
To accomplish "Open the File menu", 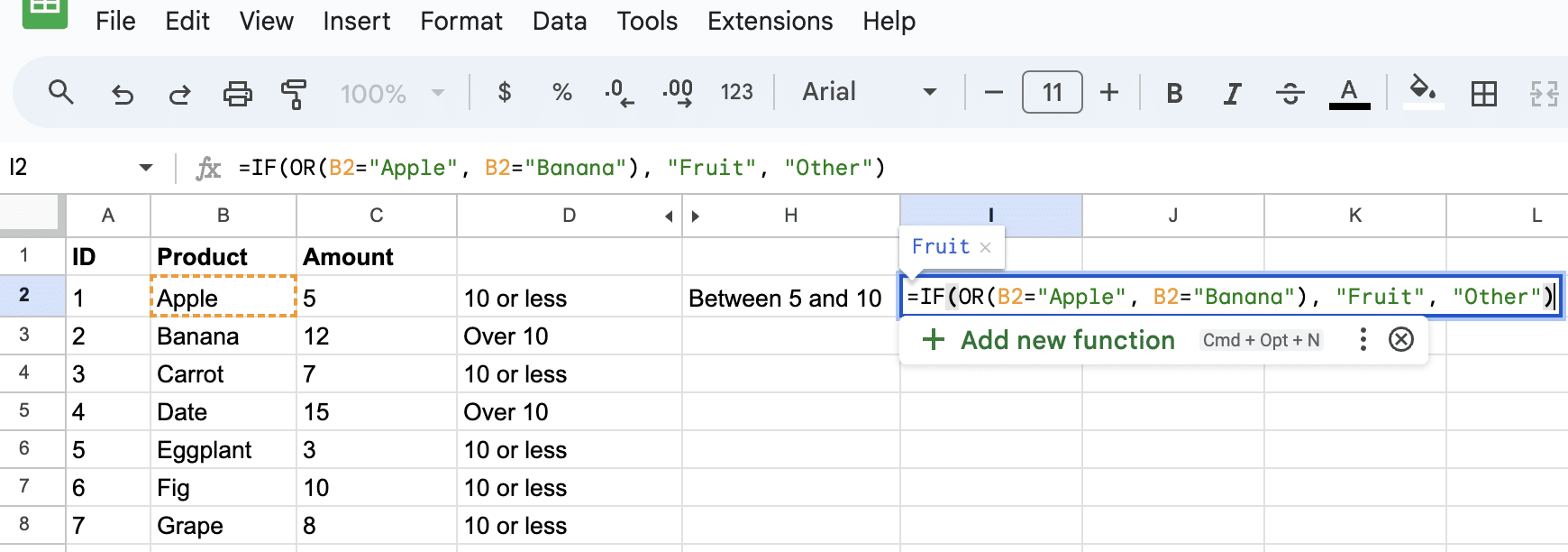I will click(x=115, y=21).
